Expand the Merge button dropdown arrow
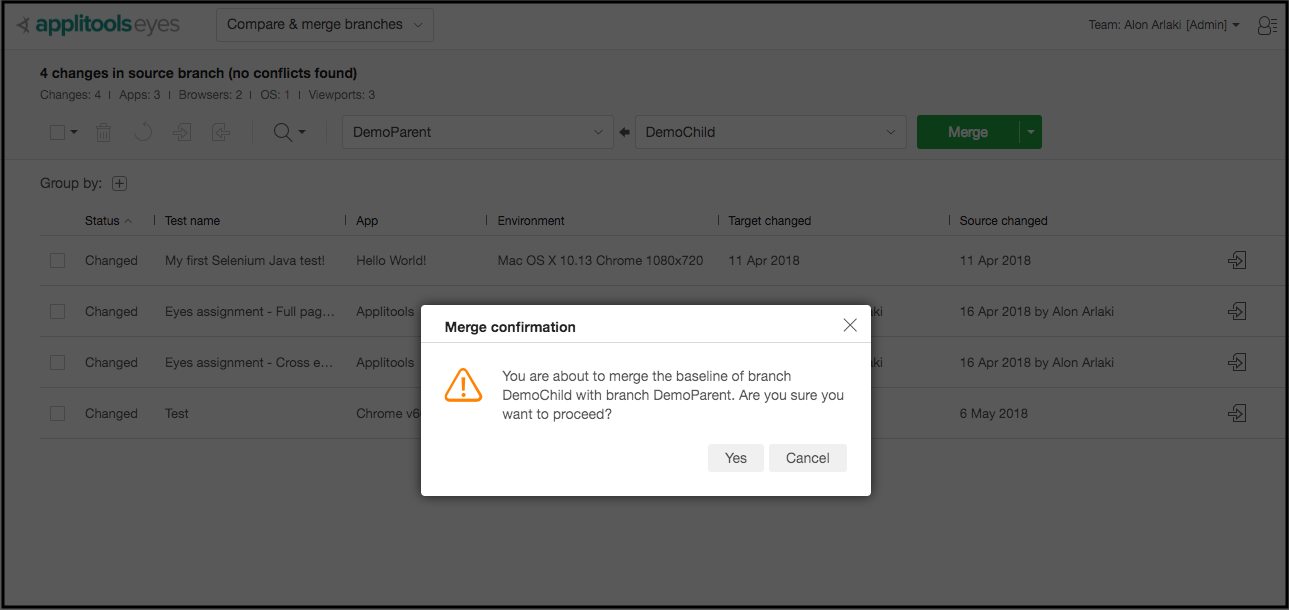 coord(1031,132)
